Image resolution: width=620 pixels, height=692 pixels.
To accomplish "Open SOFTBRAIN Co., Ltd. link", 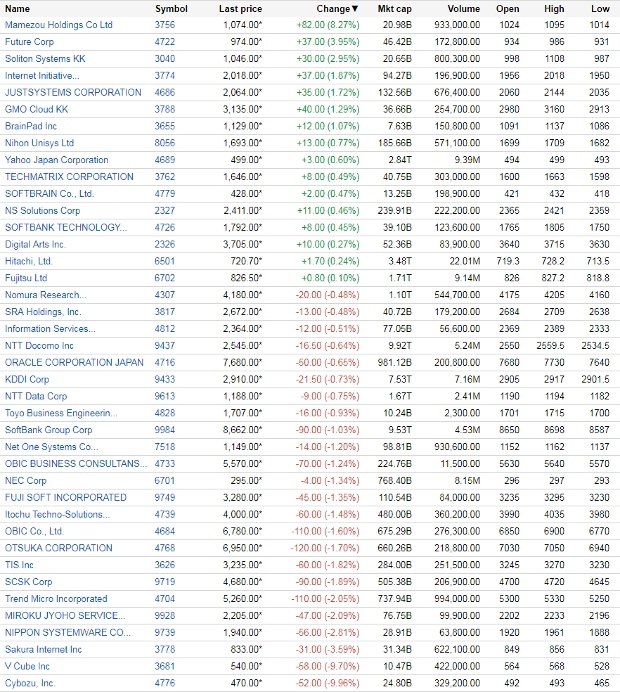I will coord(49,194).
